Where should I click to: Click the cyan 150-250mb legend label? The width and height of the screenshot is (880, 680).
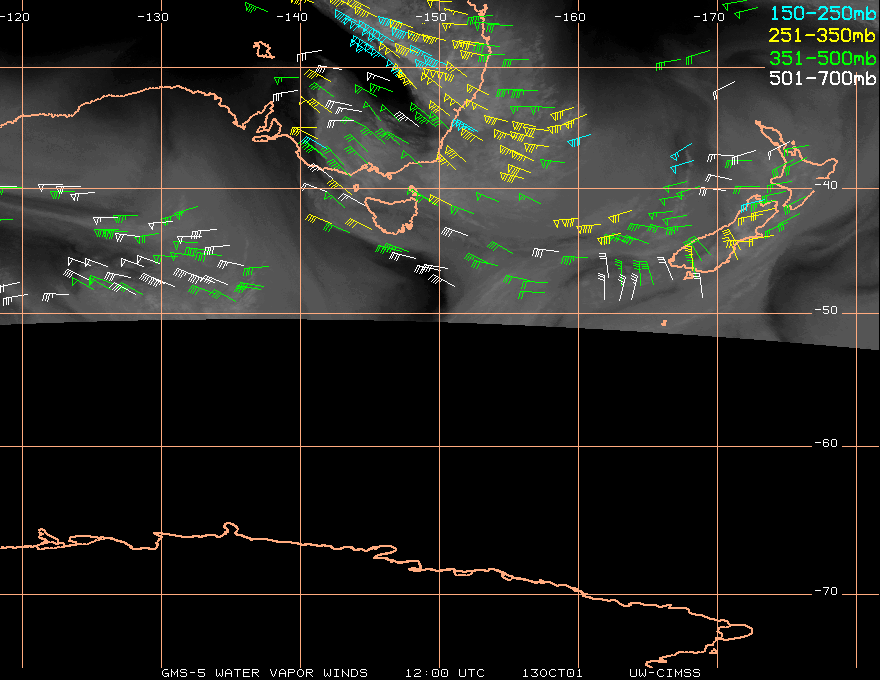pos(823,13)
